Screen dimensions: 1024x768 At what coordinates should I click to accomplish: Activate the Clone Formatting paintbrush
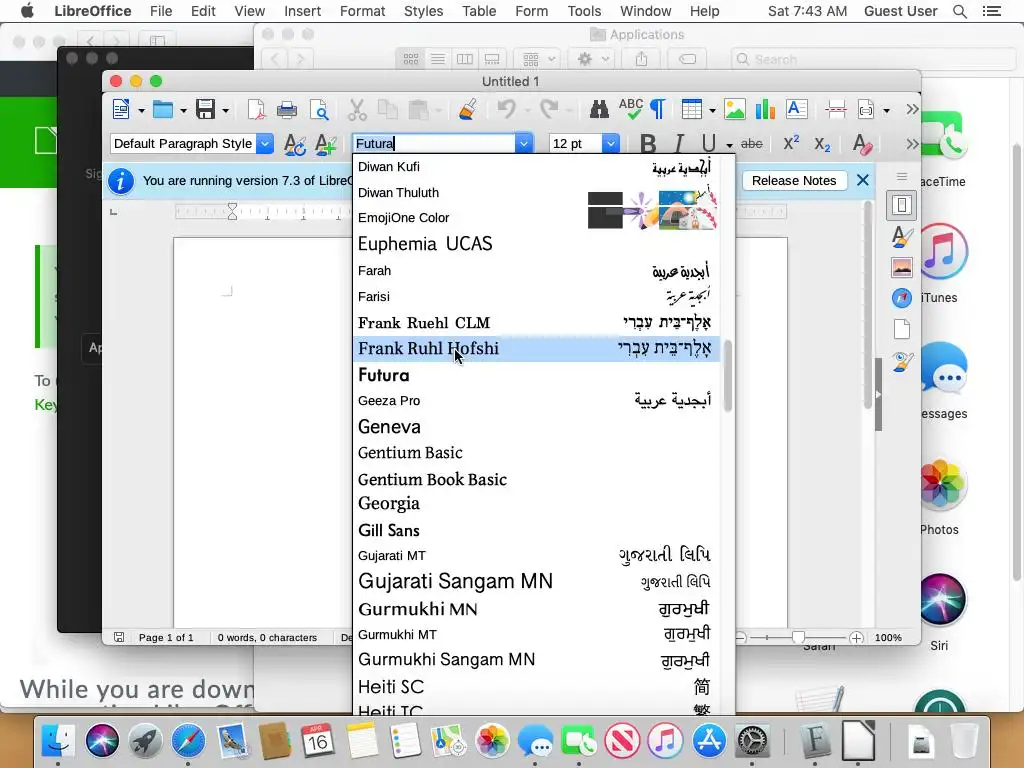pyautogui.click(x=468, y=109)
